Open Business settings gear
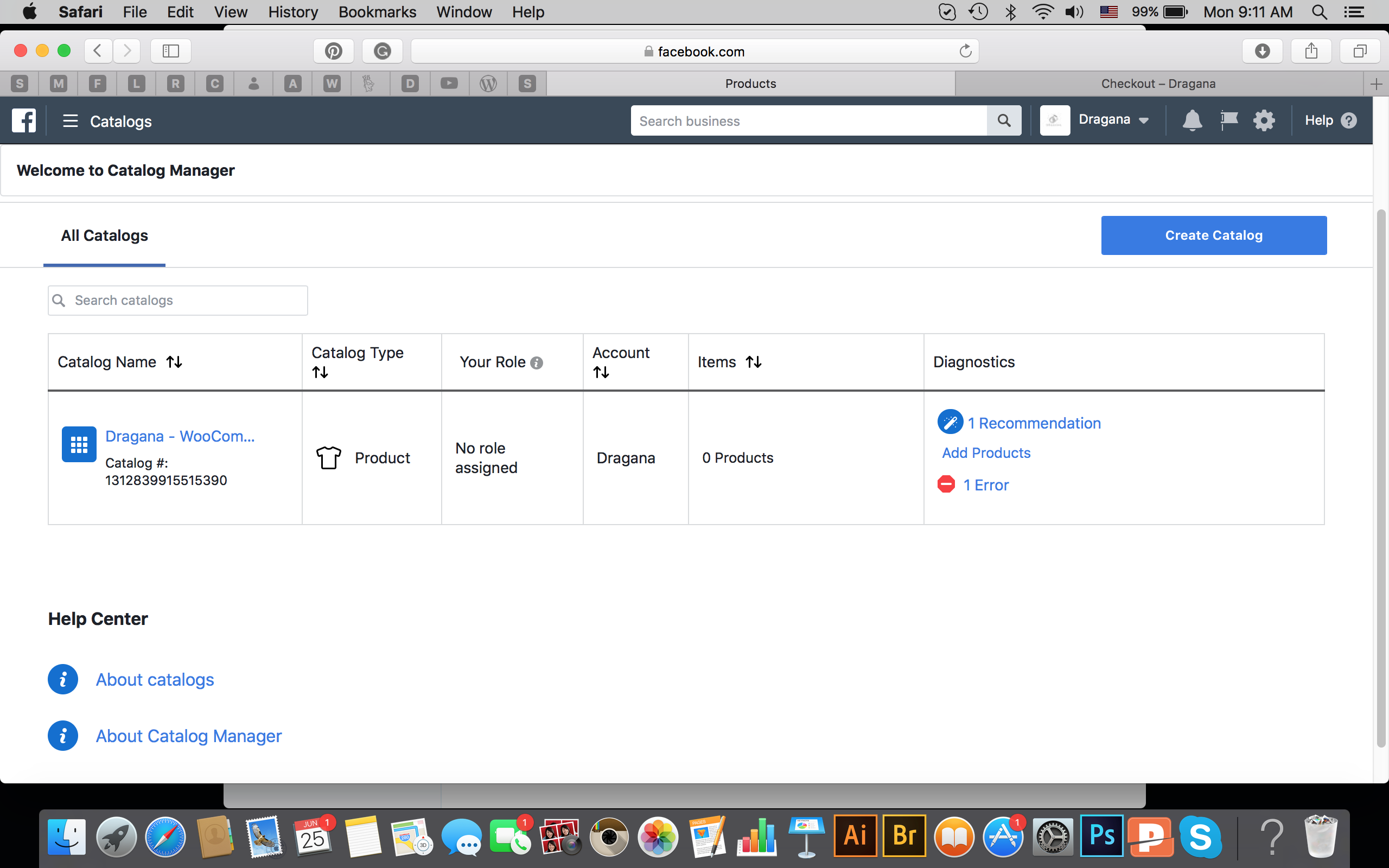Screen dimensions: 1389x868 tap(1264, 120)
